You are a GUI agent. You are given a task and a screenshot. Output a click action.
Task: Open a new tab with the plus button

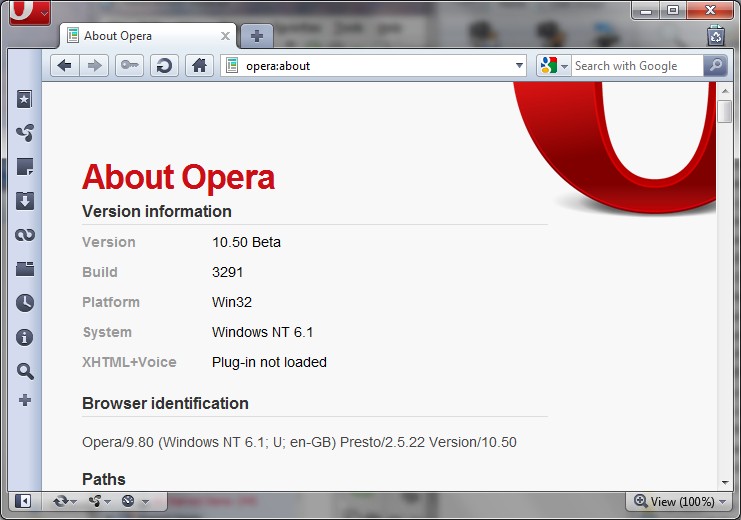click(257, 36)
